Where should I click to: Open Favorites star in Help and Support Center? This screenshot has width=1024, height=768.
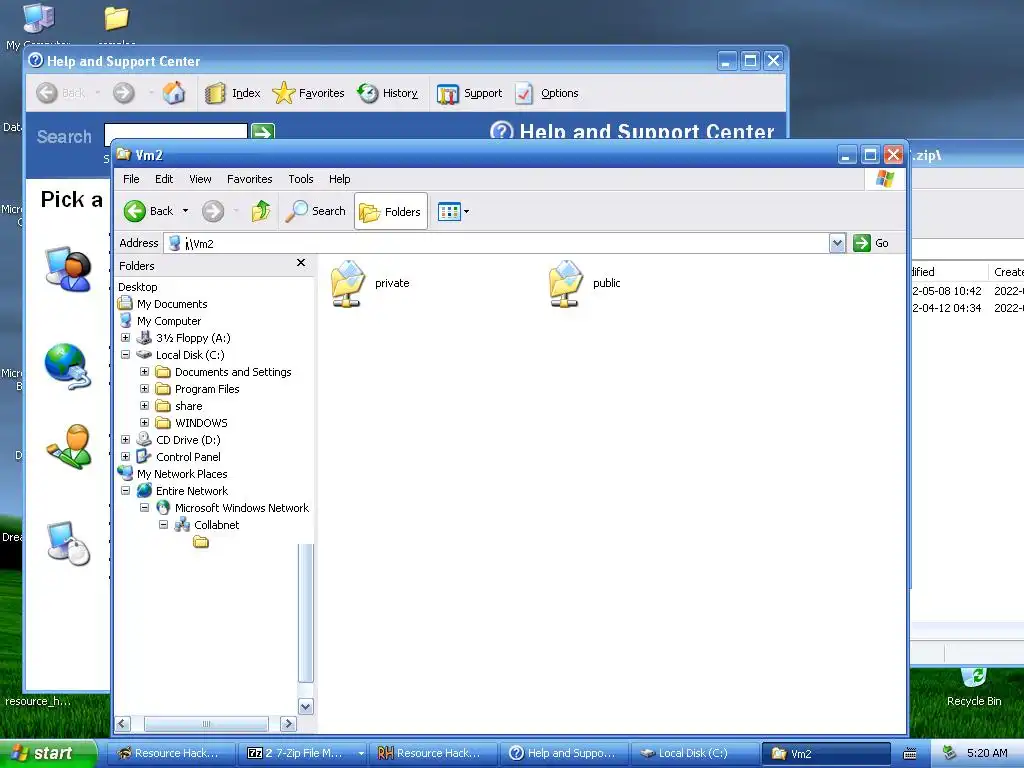click(x=308, y=93)
